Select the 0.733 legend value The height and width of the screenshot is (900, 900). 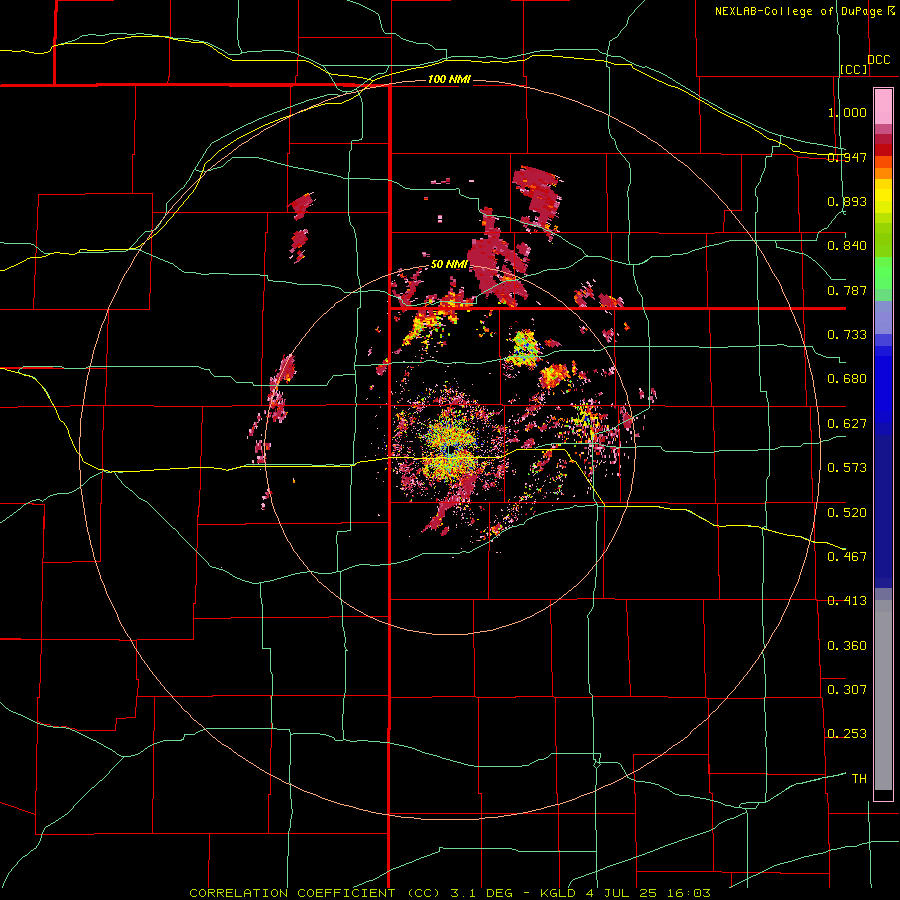(x=847, y=335)
